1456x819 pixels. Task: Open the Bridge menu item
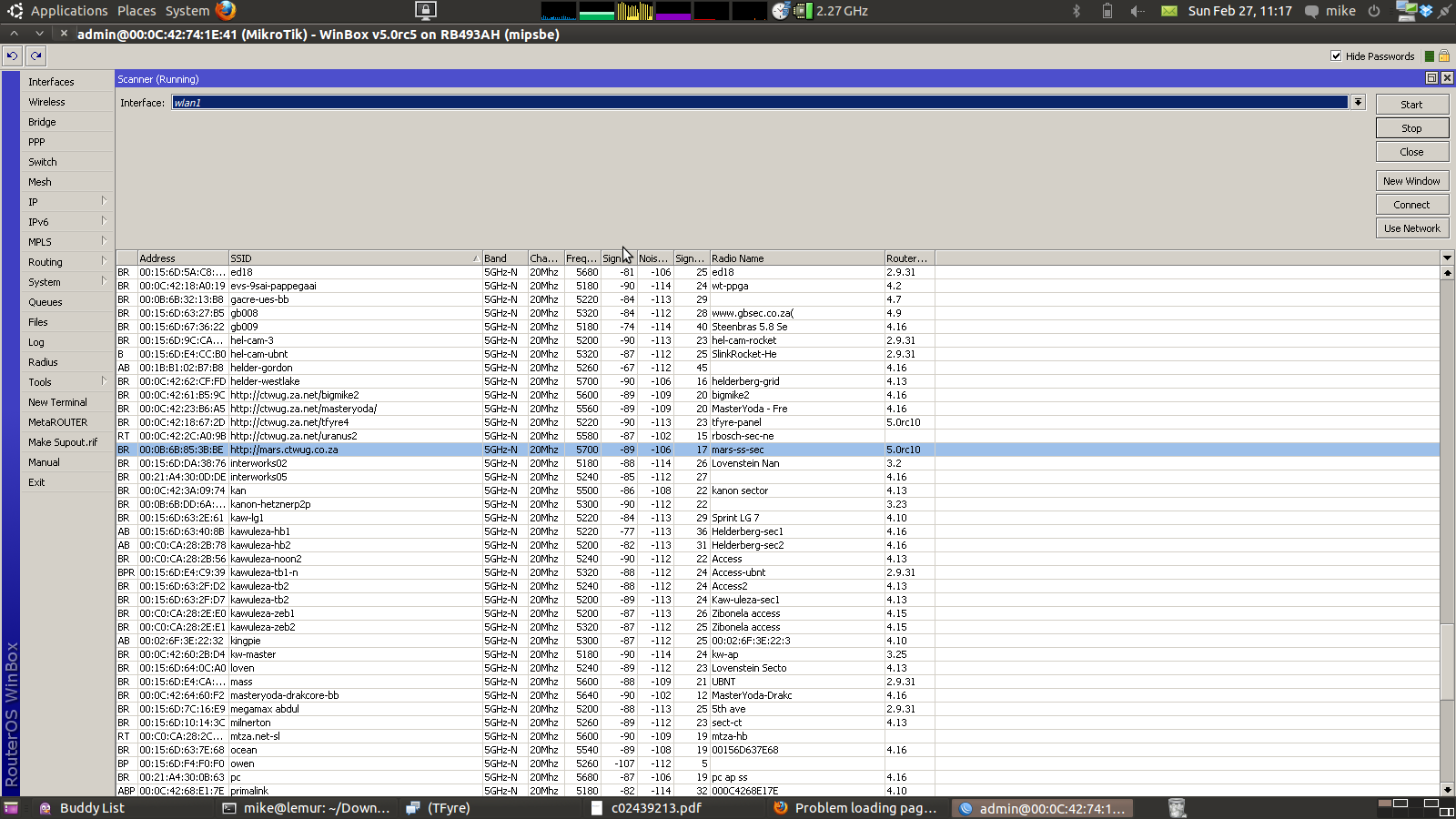click(67, 122)
